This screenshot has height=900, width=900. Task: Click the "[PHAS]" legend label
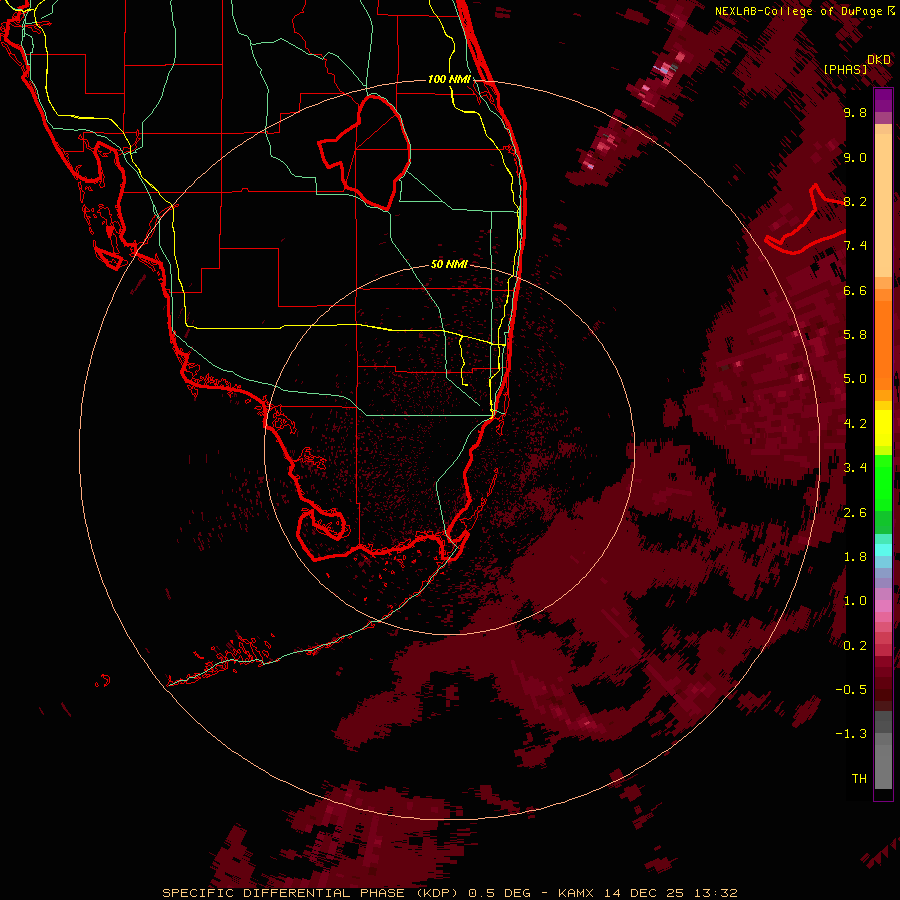click(x=845, y=70)
